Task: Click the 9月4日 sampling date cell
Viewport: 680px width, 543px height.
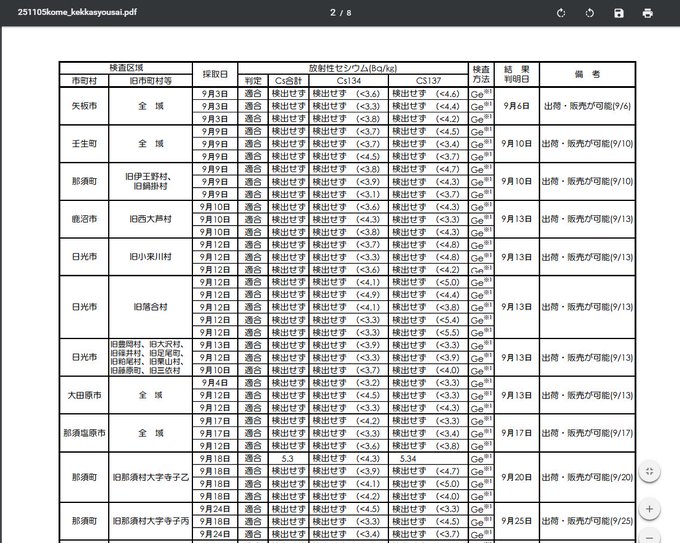Action: [x=215, y=383]
